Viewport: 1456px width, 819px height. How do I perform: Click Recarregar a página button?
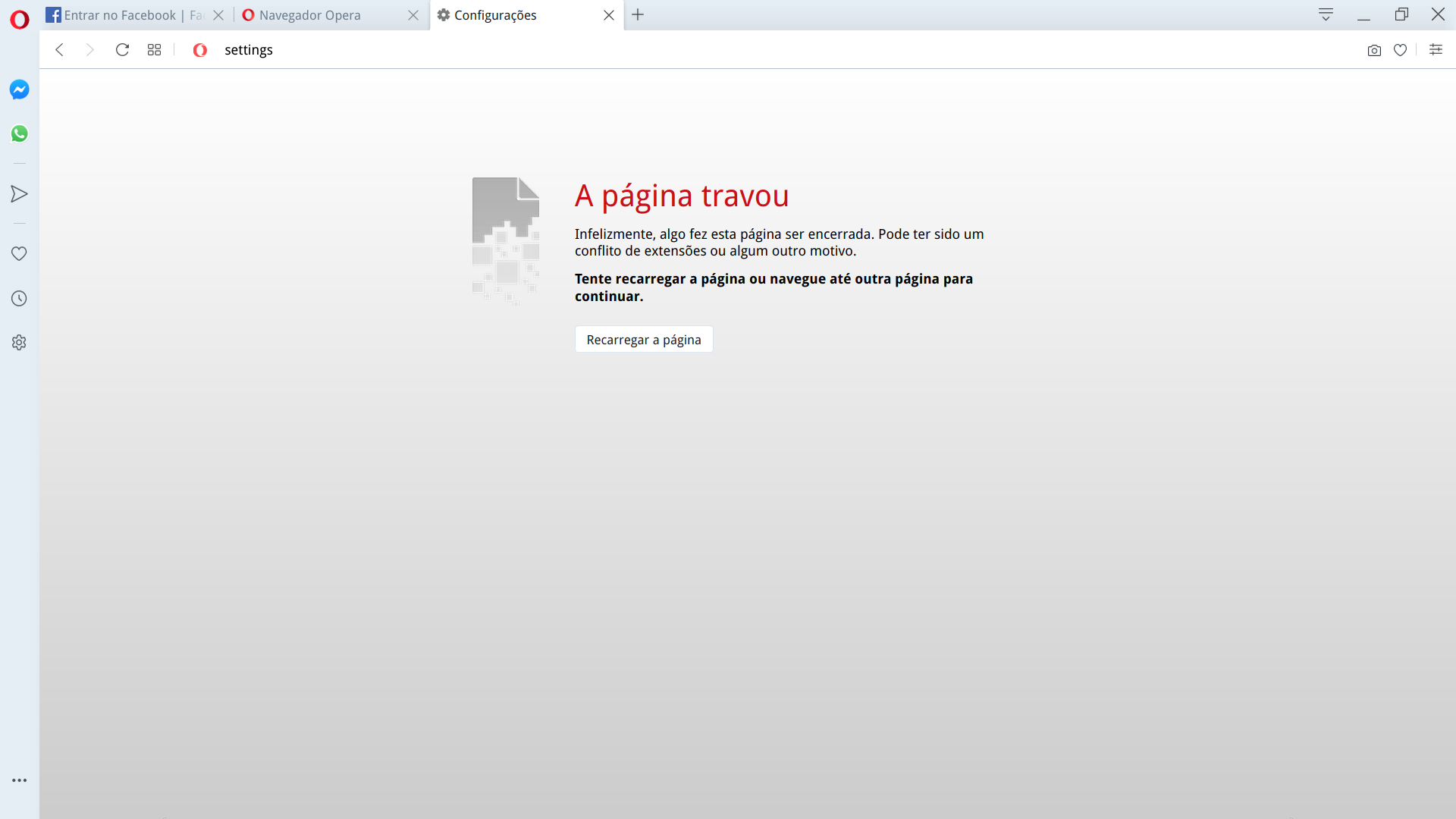pyautogui.click(x=643, y=339)
